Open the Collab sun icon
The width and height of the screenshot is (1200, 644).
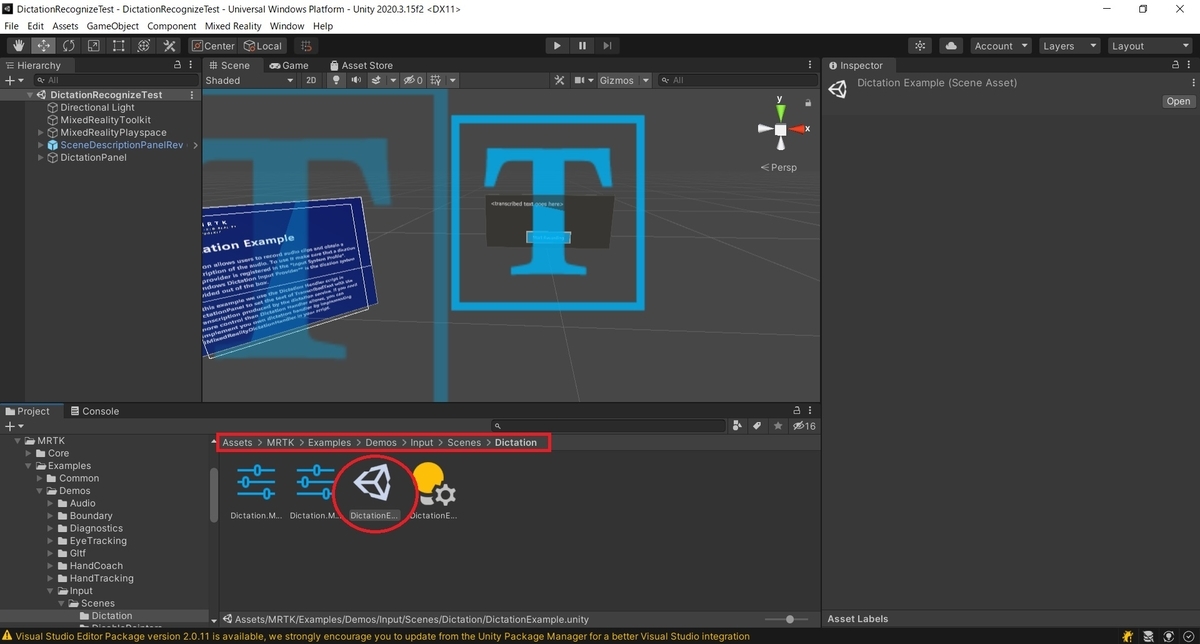[x=921, y=46]
